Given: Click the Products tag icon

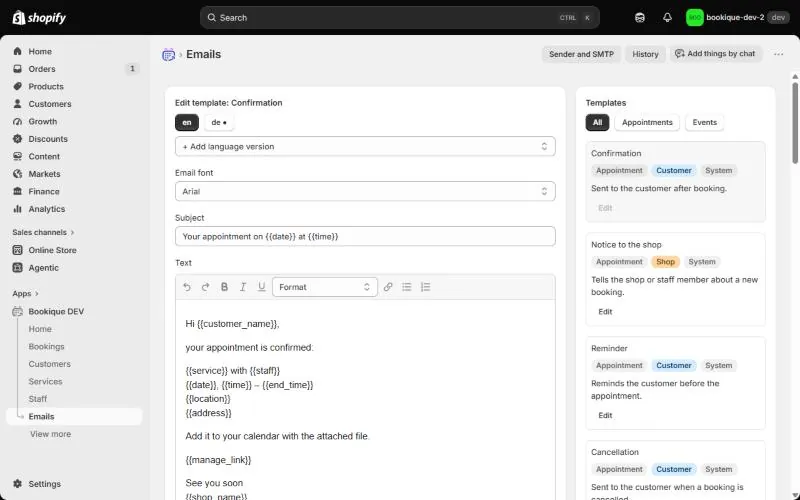Looking at the screenshot, I should point(18,86).
